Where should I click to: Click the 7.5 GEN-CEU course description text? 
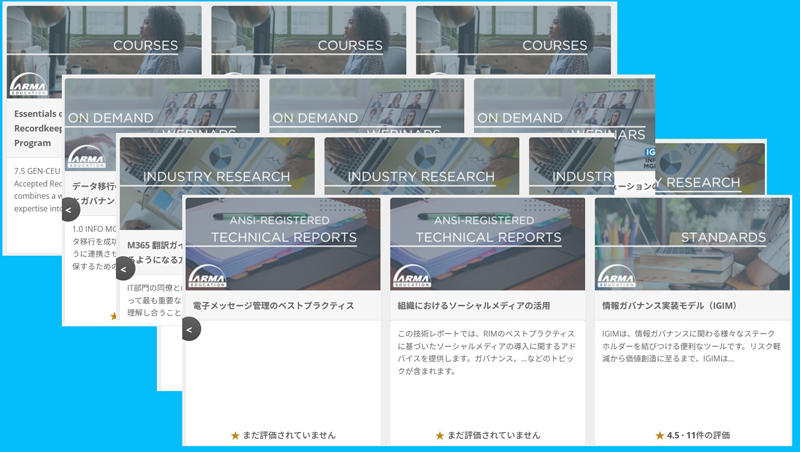(37, 189)
